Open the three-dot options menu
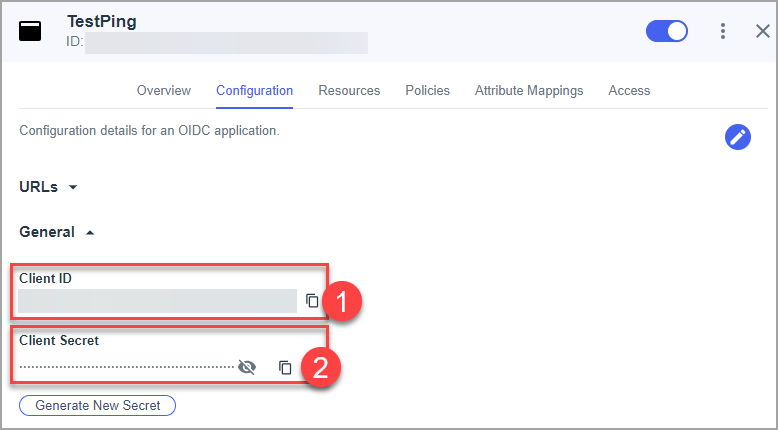Screen dimensions: 778x430 (x=723, y=31)
